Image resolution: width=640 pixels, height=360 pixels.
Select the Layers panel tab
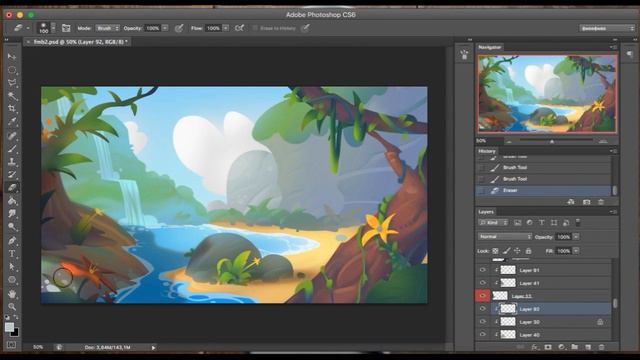tap(486, 212)
